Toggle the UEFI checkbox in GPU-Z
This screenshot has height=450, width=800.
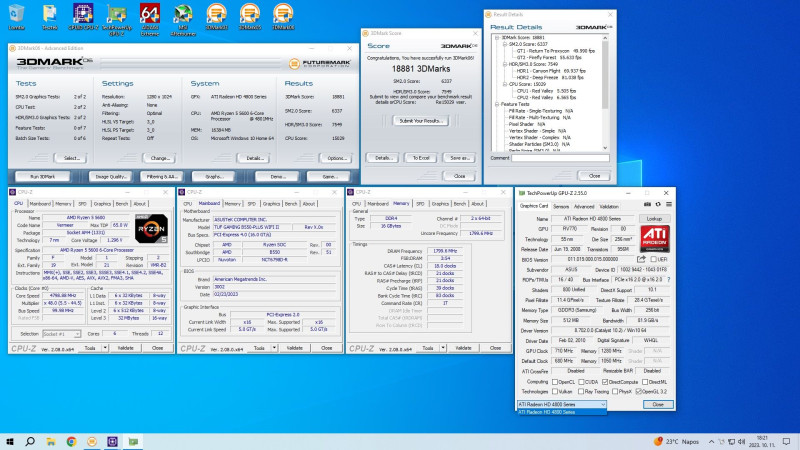[654, 259]
